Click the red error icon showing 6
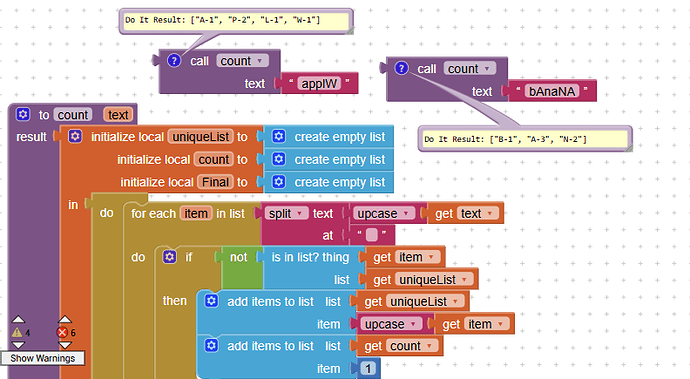The width and height of the screenshot is (690, 379). pyautogui.click(x=62, y=332)
